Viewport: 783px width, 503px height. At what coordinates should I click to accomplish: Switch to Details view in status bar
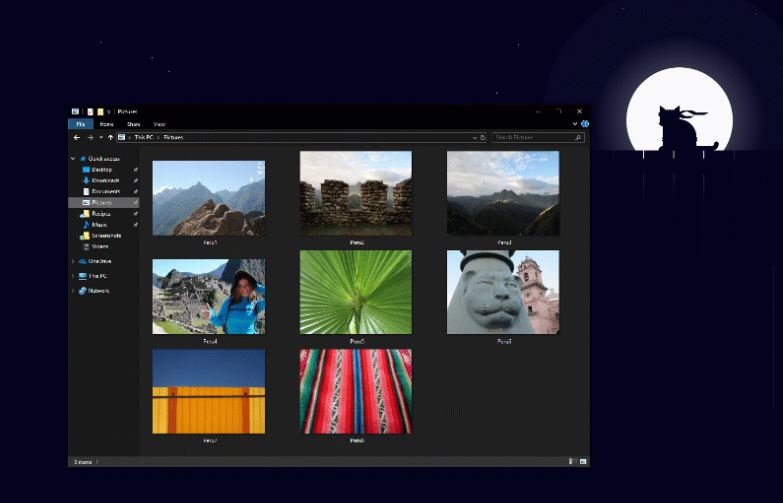tap(571, 461)
